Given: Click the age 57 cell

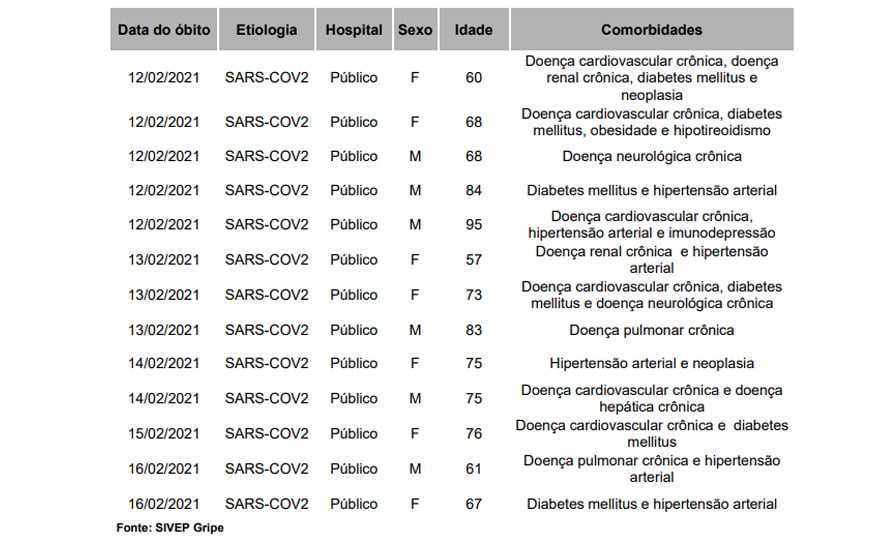Looking at the screenshot, I should pos(474,260).
